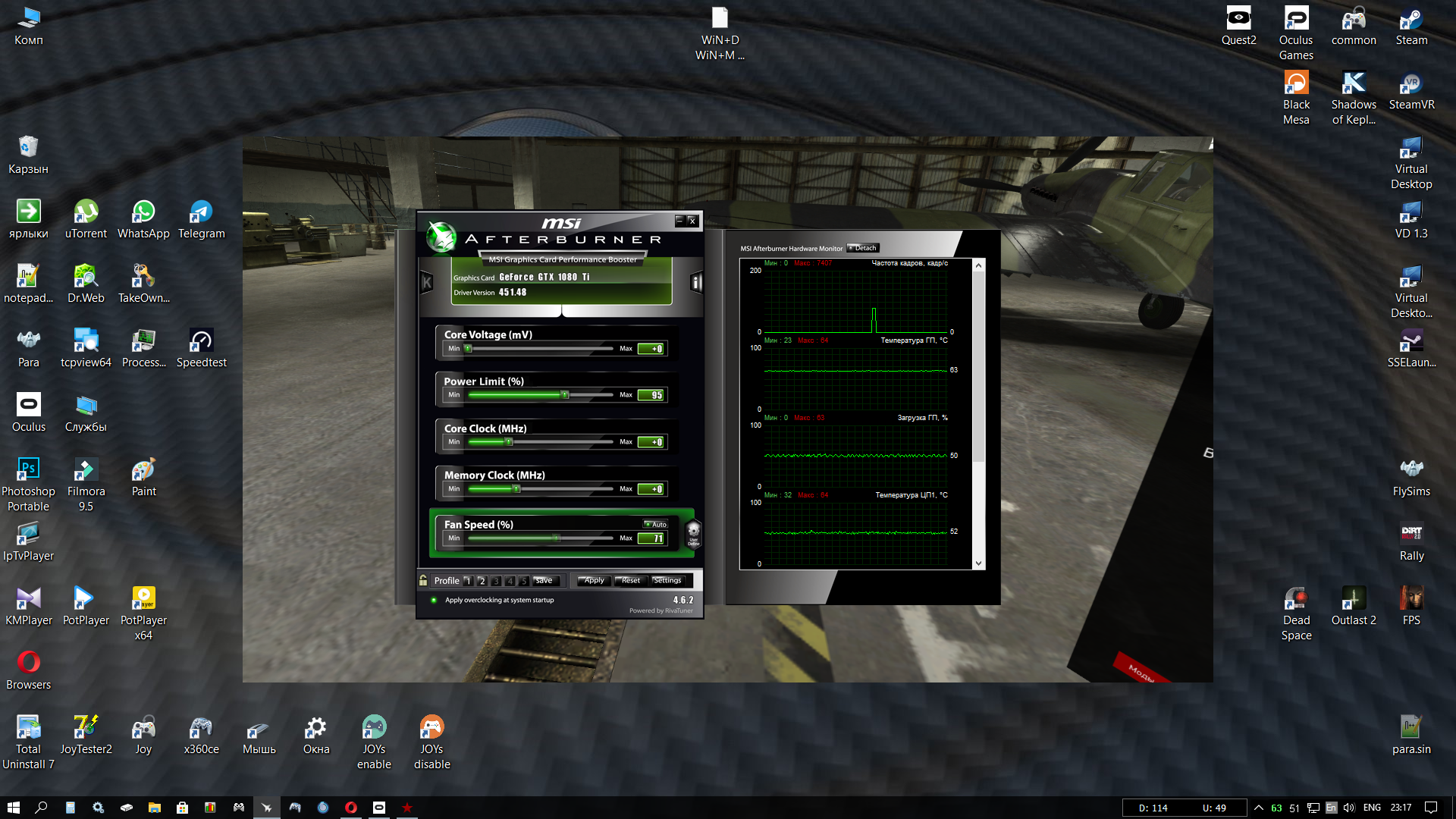Click the Fan Speed value field showing 71
Image resolution: width=1456 pixels, height=819 pixels.
(x=651, y=538)
